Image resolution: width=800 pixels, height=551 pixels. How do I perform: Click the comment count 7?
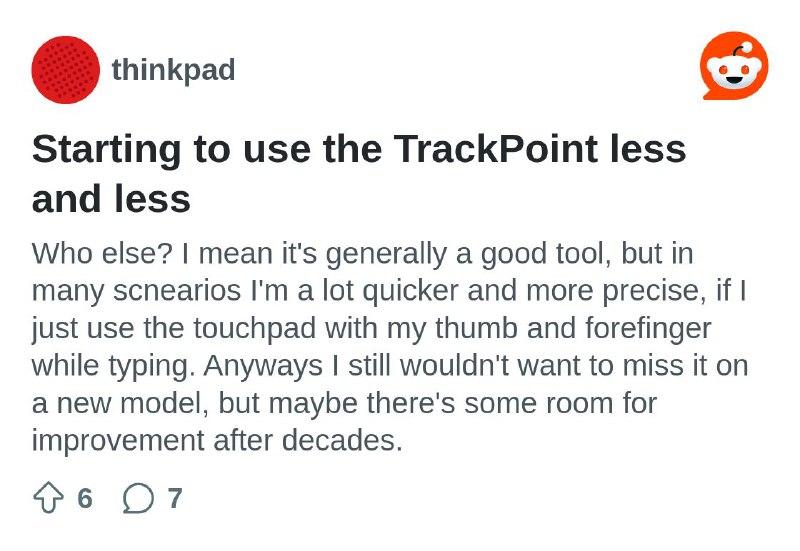point(175,498)
